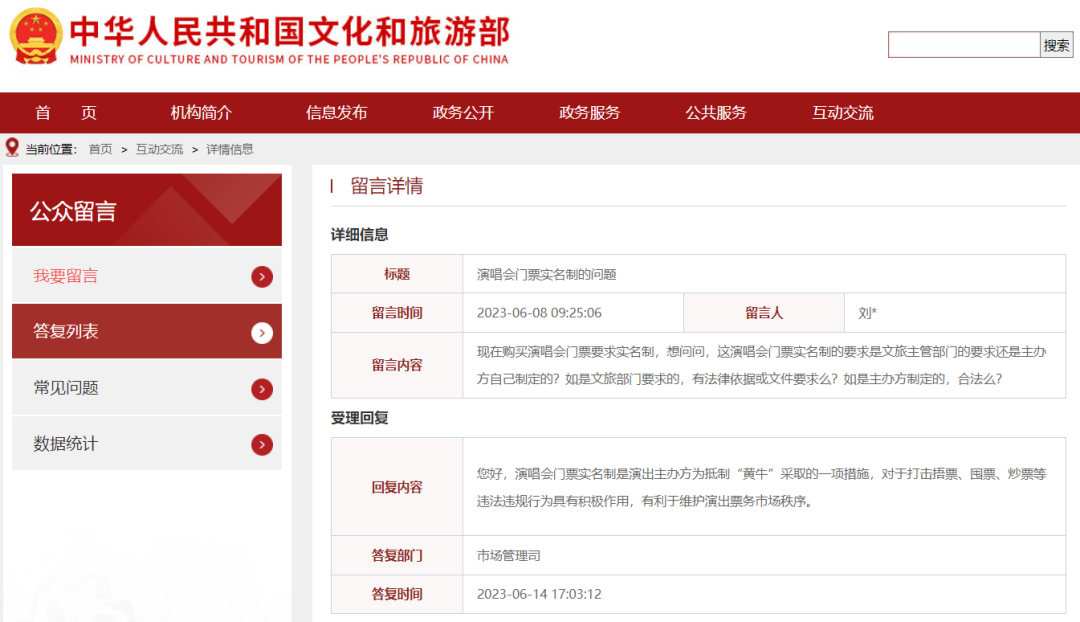Open 我要留言 in the sidebar
1080x622 pixels.
(x=147, y=276)
